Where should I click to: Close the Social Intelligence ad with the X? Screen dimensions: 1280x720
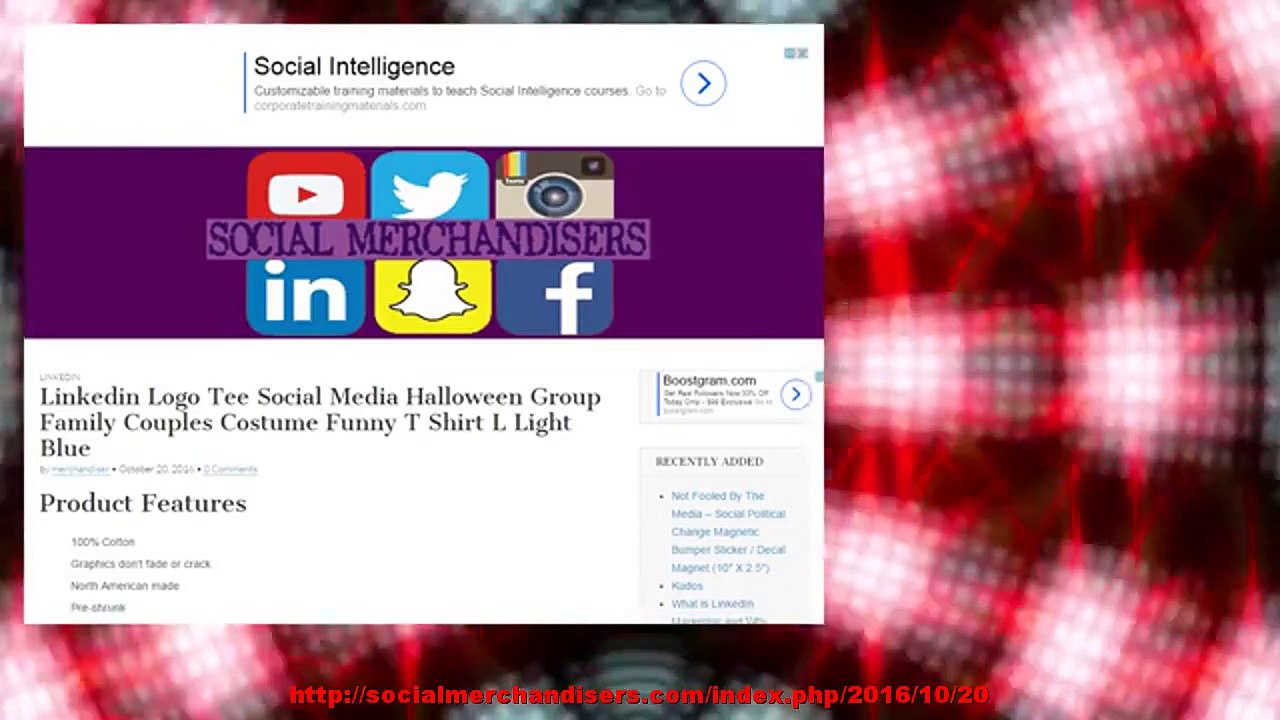coord(802,53)
